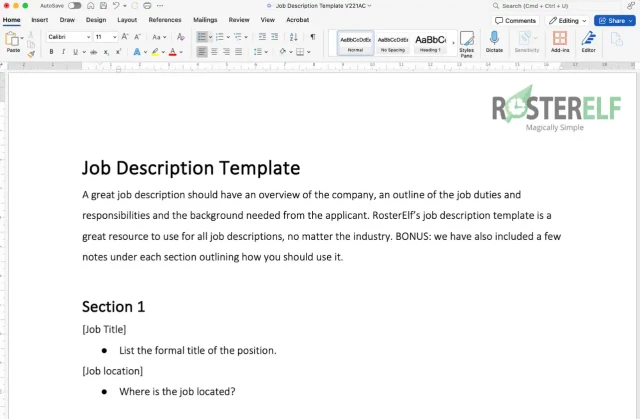Decrease font size with smaller A icon

(138, 37)
